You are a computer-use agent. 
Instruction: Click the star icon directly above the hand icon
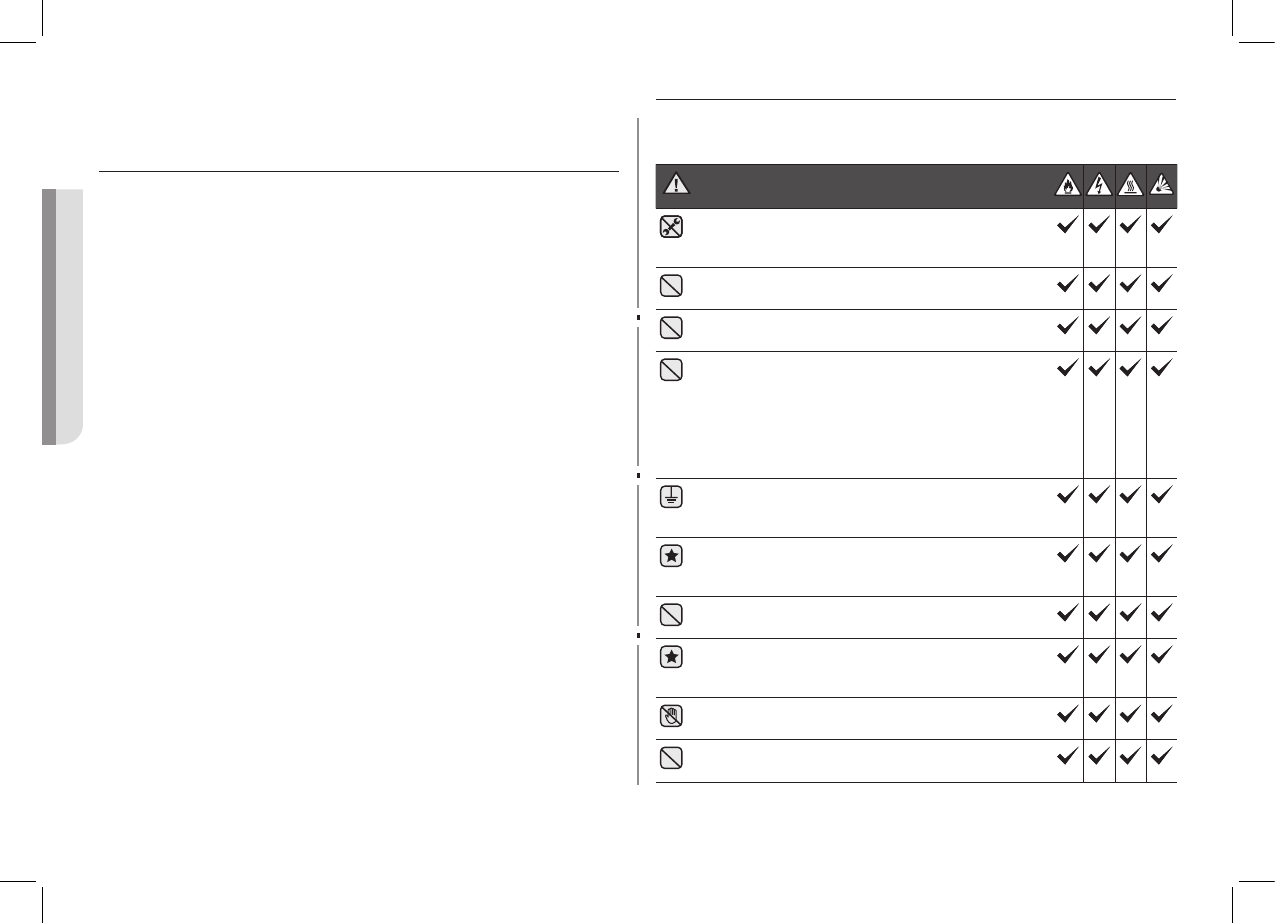(672, 657)
